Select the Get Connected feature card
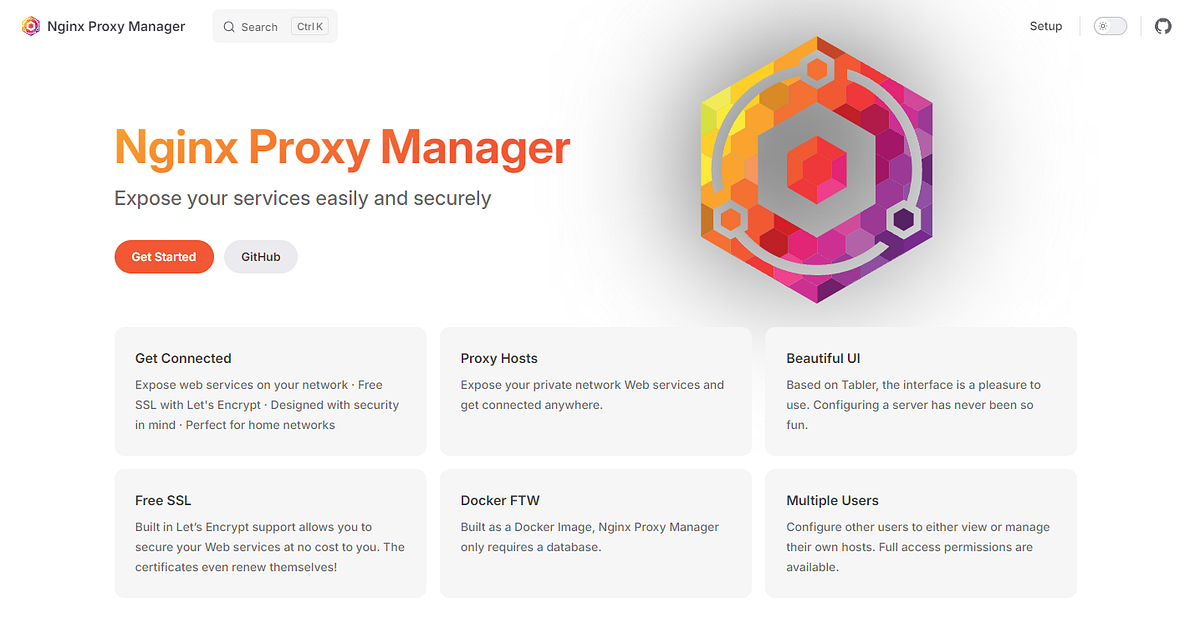The width and height of the screenshot is (1200, 634). pos(270,391)
